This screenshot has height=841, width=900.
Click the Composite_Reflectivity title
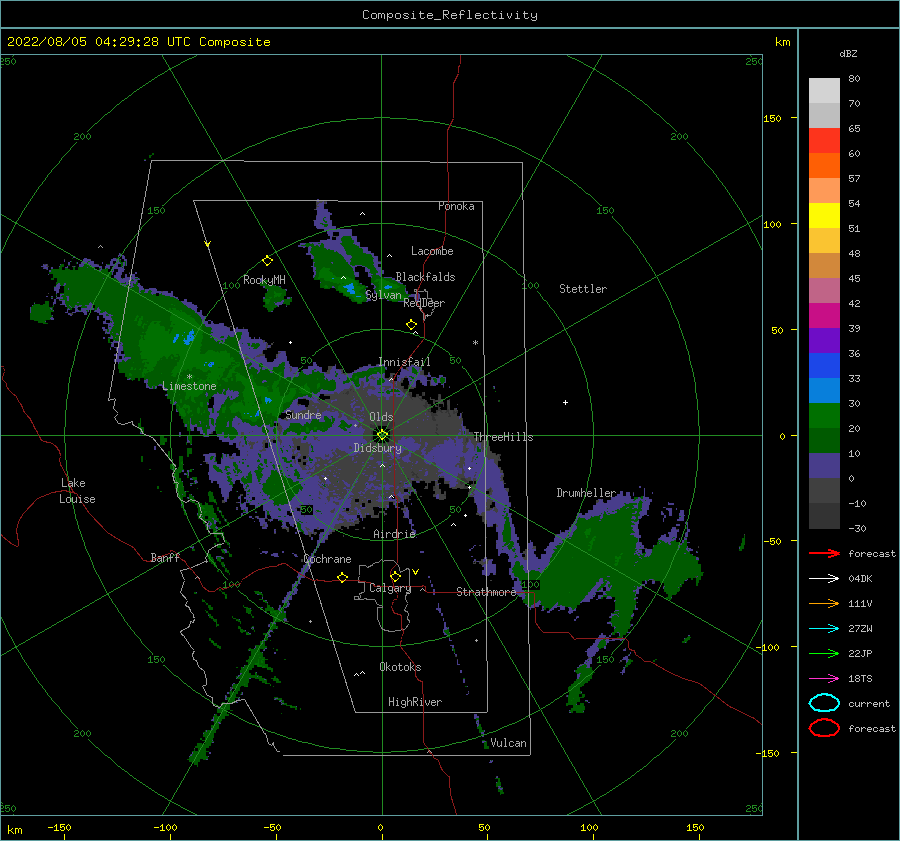pyautogui.click(x=449, y=15)
